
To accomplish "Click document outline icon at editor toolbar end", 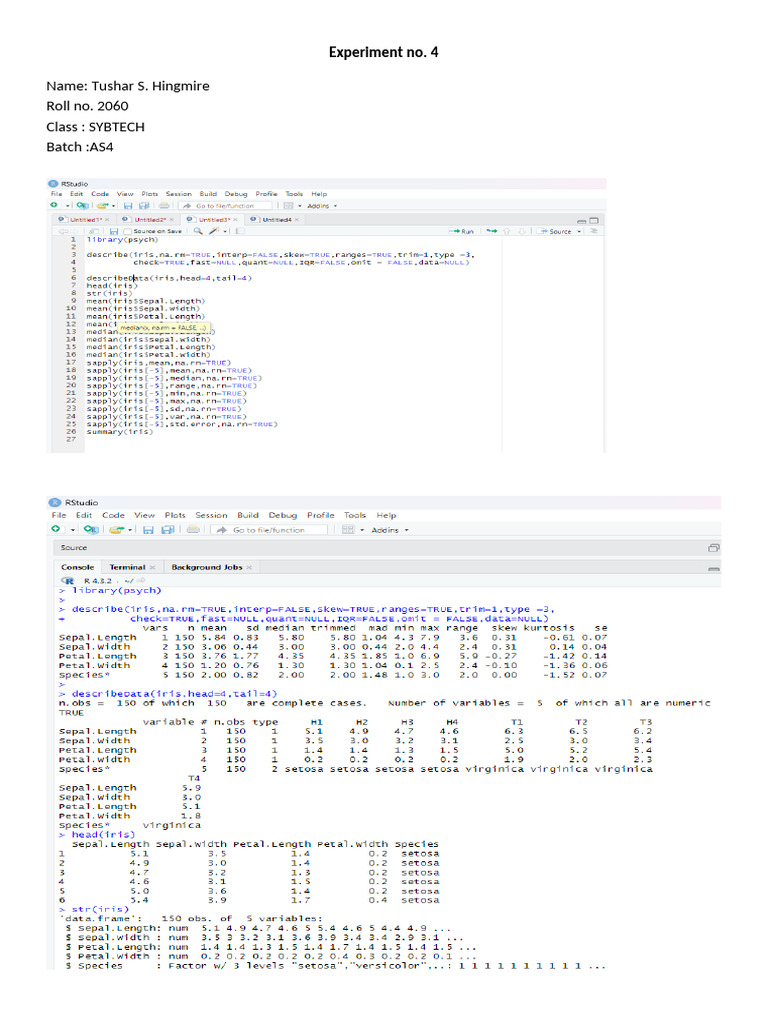I will [x=594, y=231].
